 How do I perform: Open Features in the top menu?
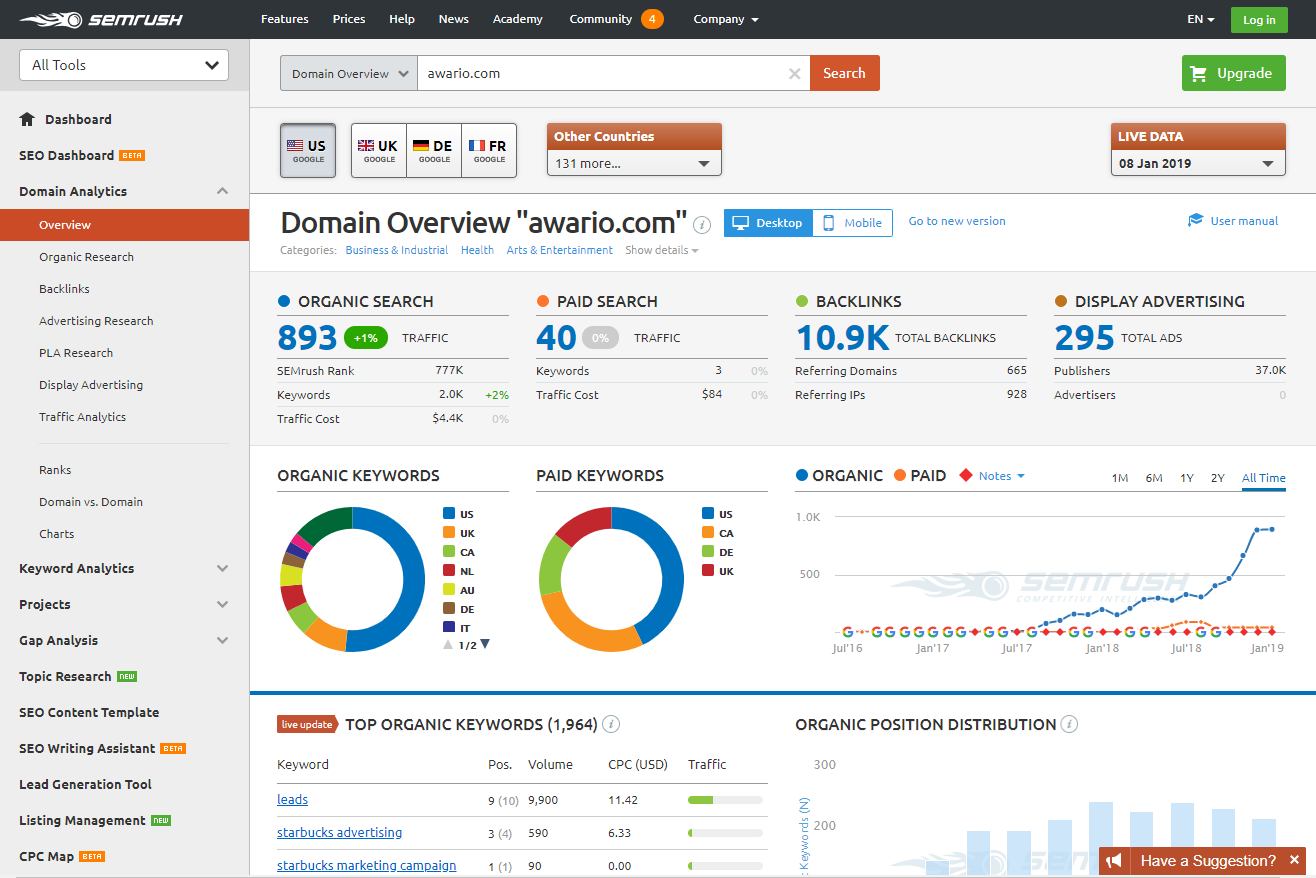[x=284, y=19]
